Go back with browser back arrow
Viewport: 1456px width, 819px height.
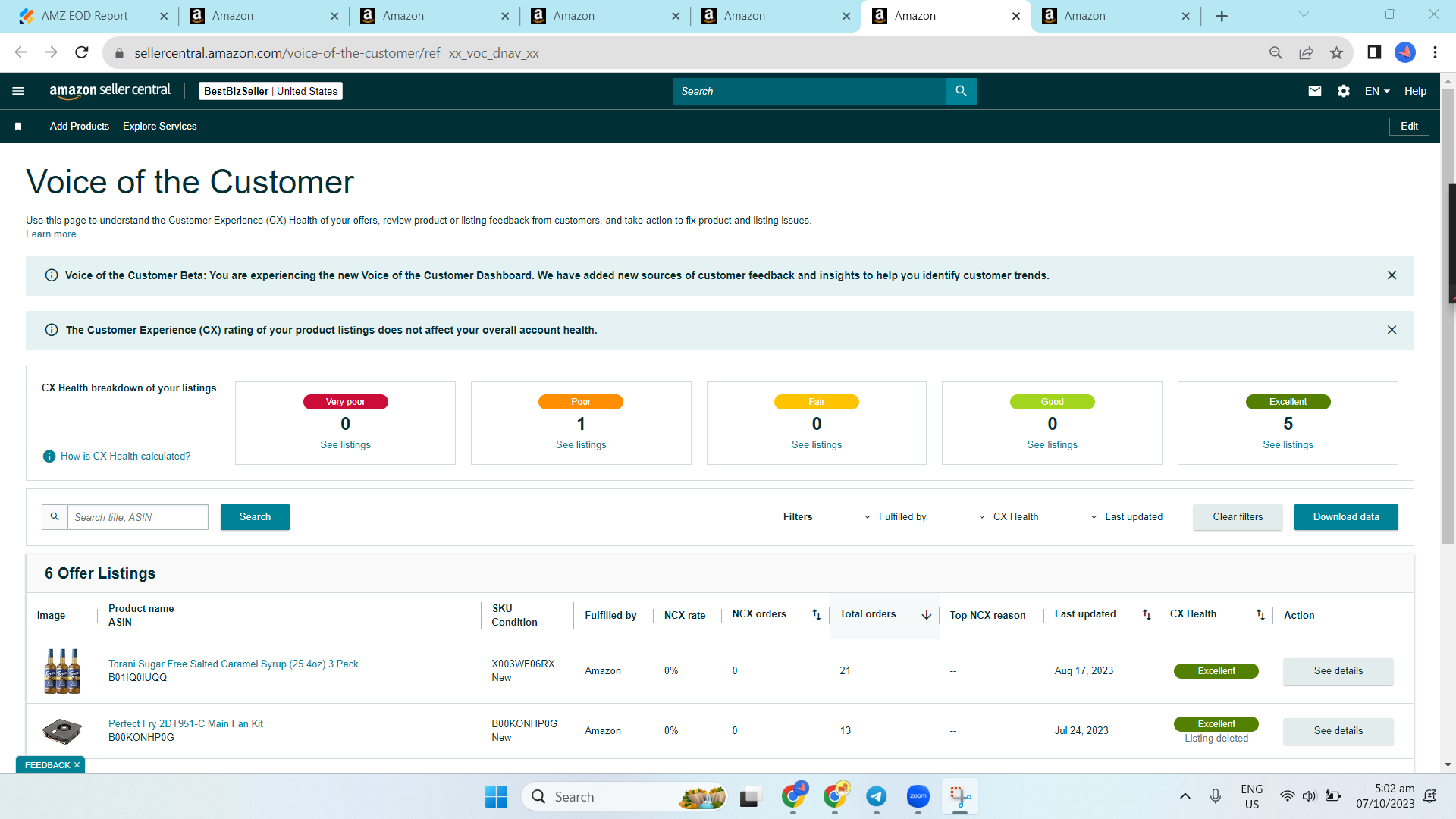pyautogui.click(x=21, y=52)
